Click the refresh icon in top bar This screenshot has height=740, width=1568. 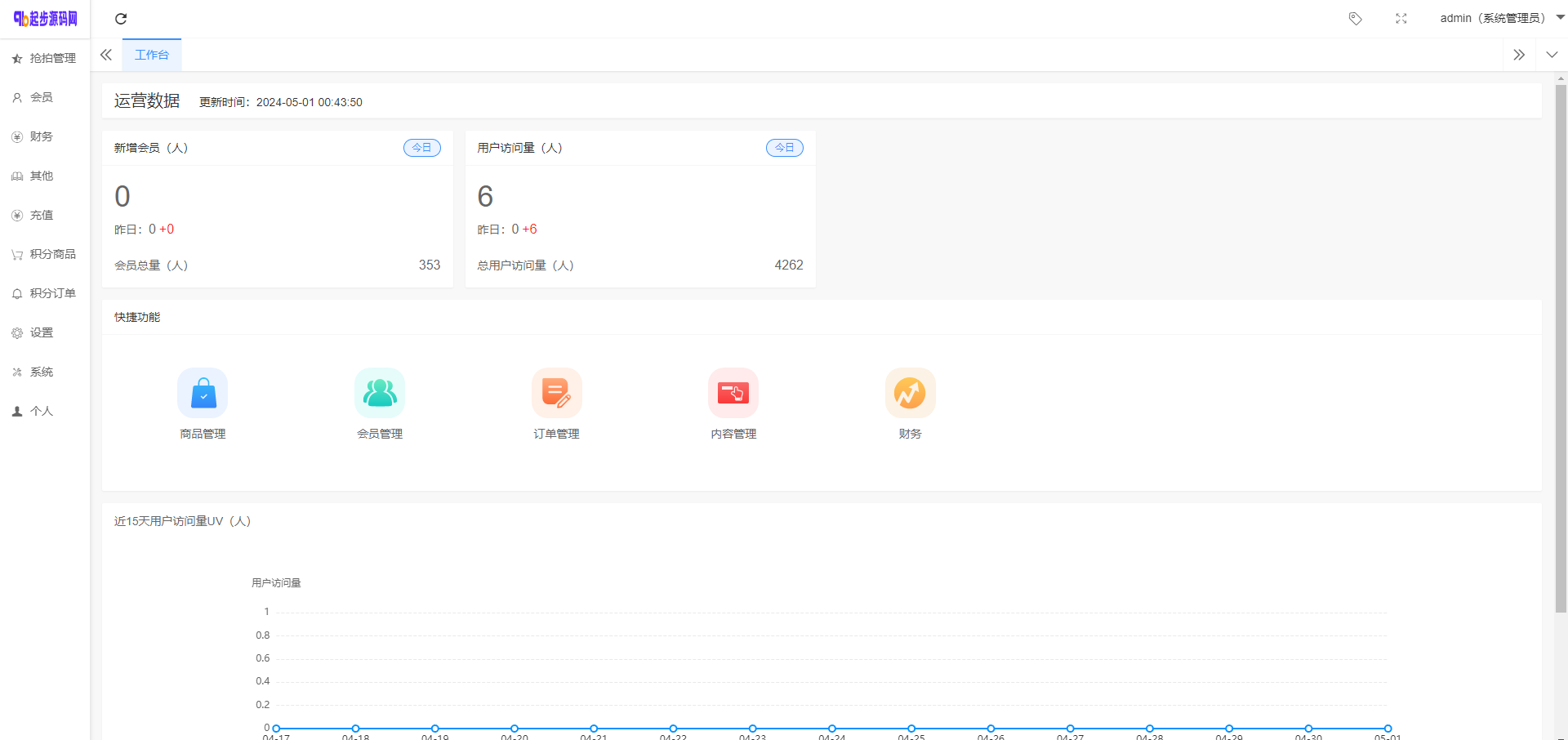pyautogui.click(x=121, y=19)
